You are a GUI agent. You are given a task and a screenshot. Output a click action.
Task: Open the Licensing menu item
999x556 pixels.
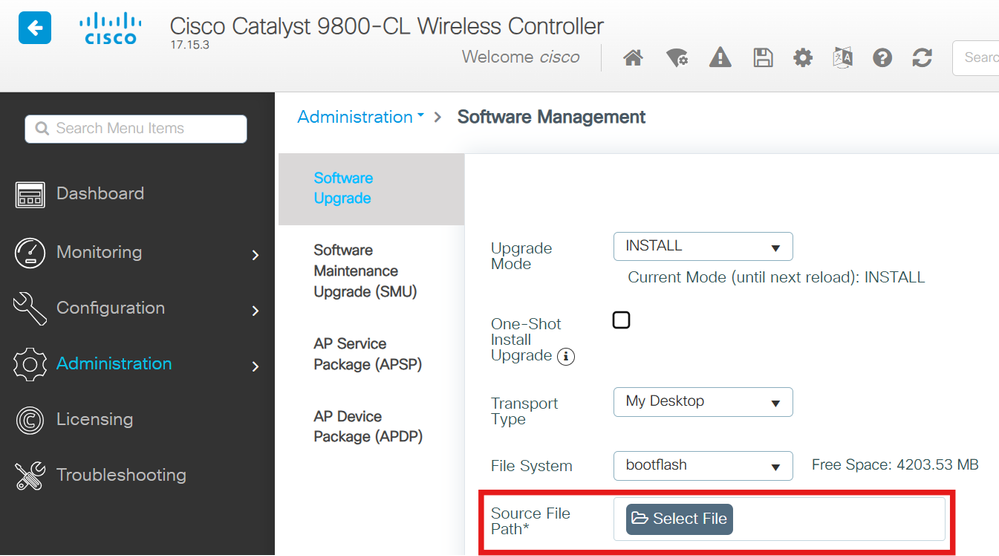point(94,419)
